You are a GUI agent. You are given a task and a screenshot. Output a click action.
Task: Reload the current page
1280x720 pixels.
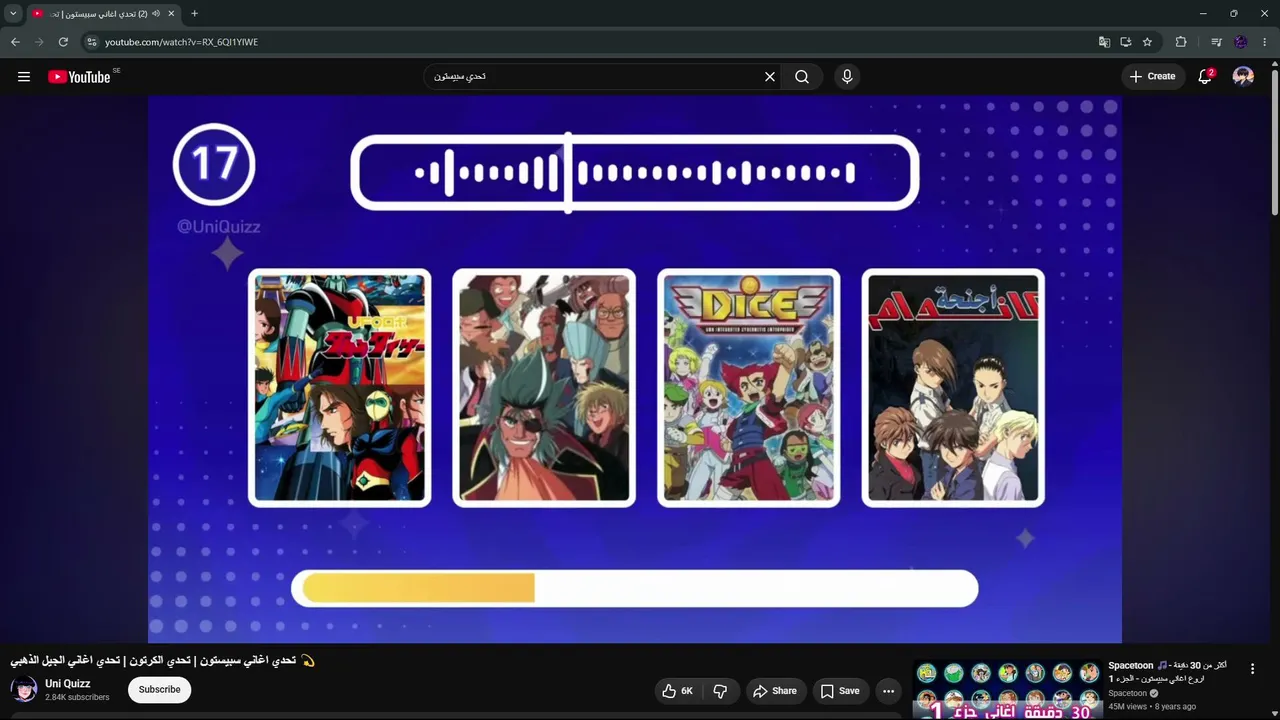(x=63, y=42)
